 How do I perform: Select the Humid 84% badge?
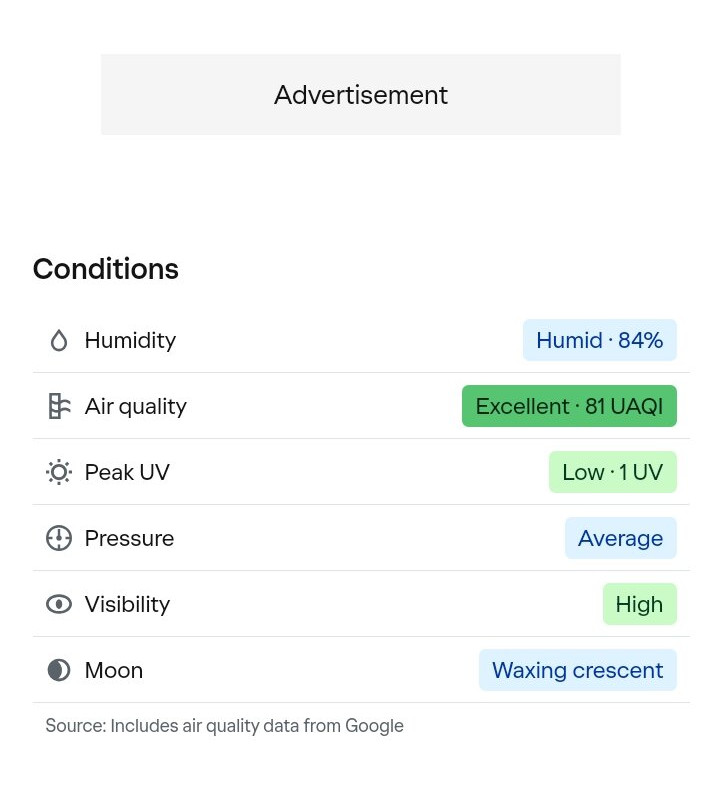[x=599, y=340]
